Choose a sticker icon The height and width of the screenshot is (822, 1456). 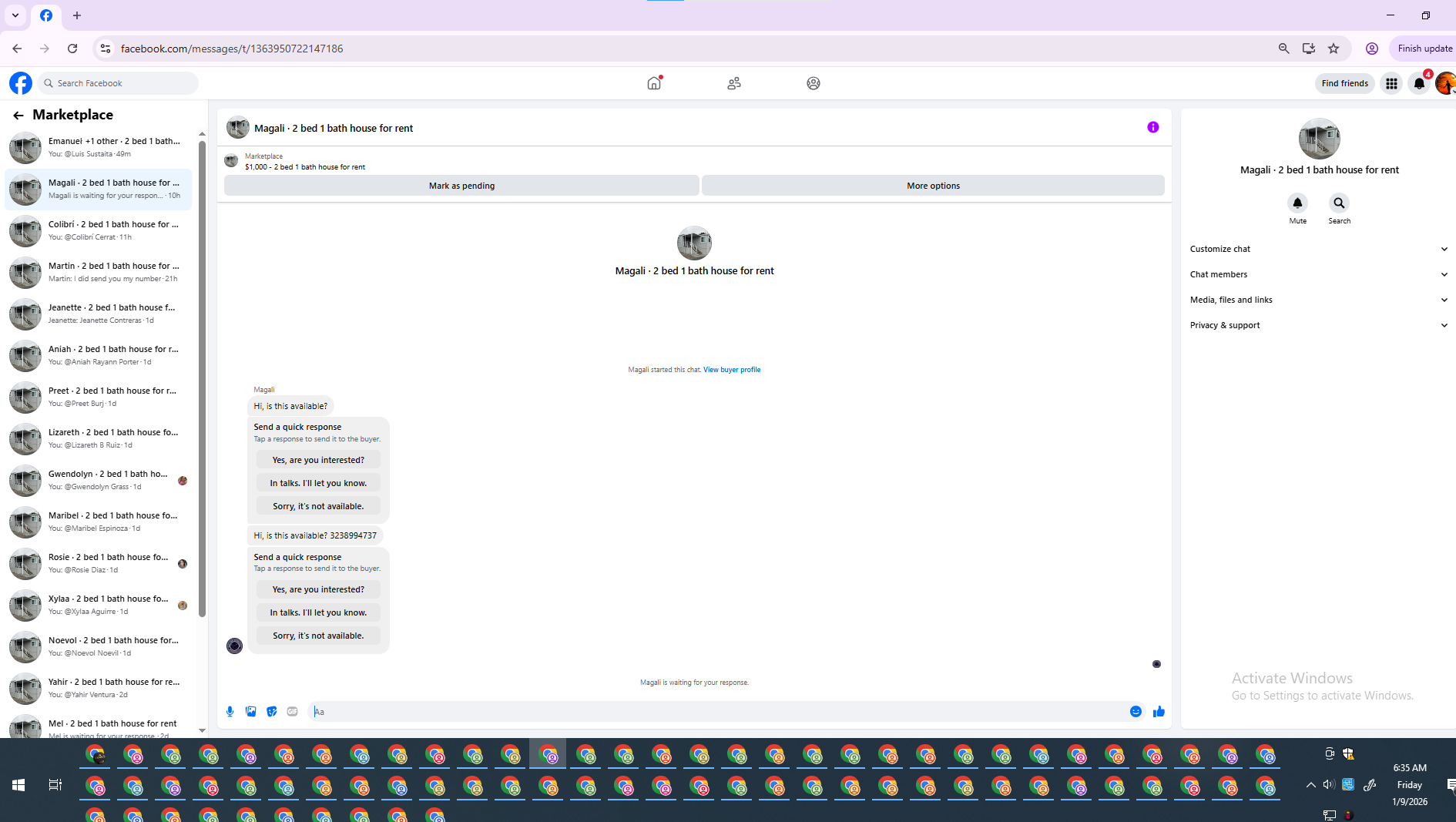(271, 712)
